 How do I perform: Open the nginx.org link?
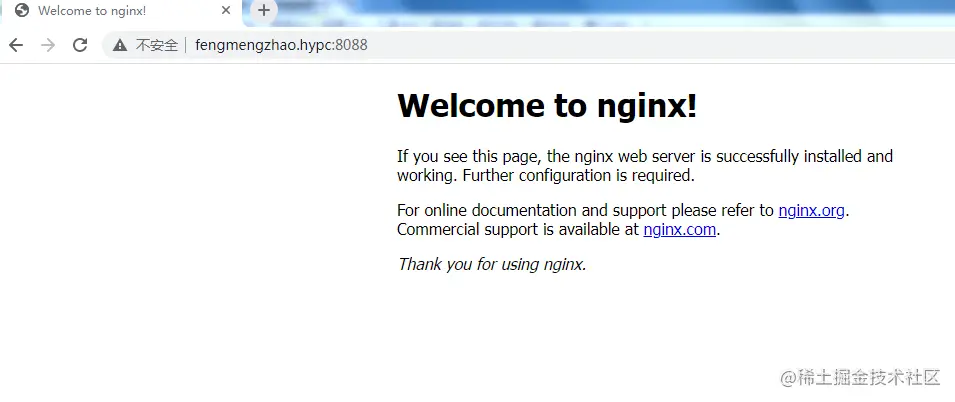[811, 211]
